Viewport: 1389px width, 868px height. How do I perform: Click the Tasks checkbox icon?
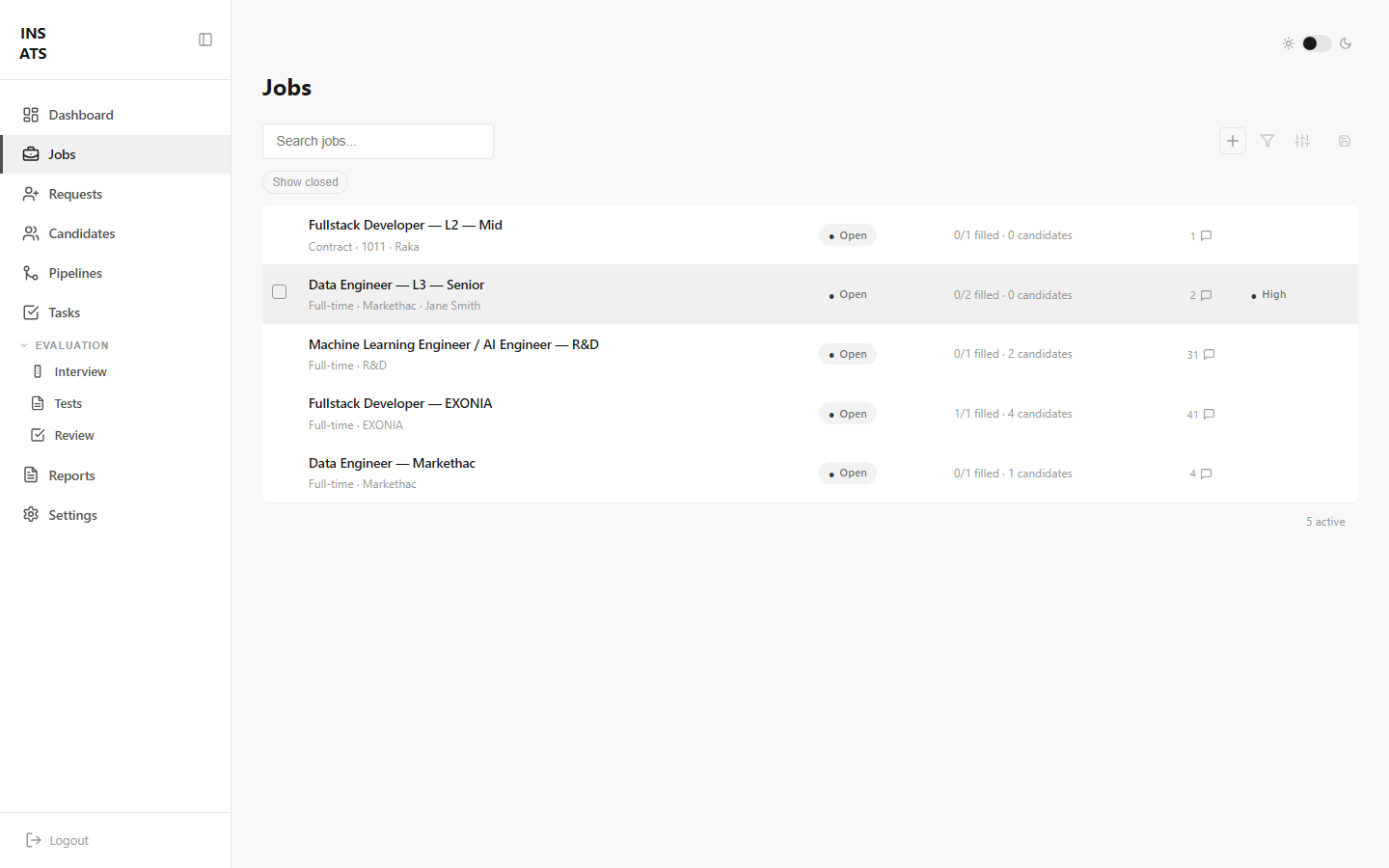click(x=31, y=312)
